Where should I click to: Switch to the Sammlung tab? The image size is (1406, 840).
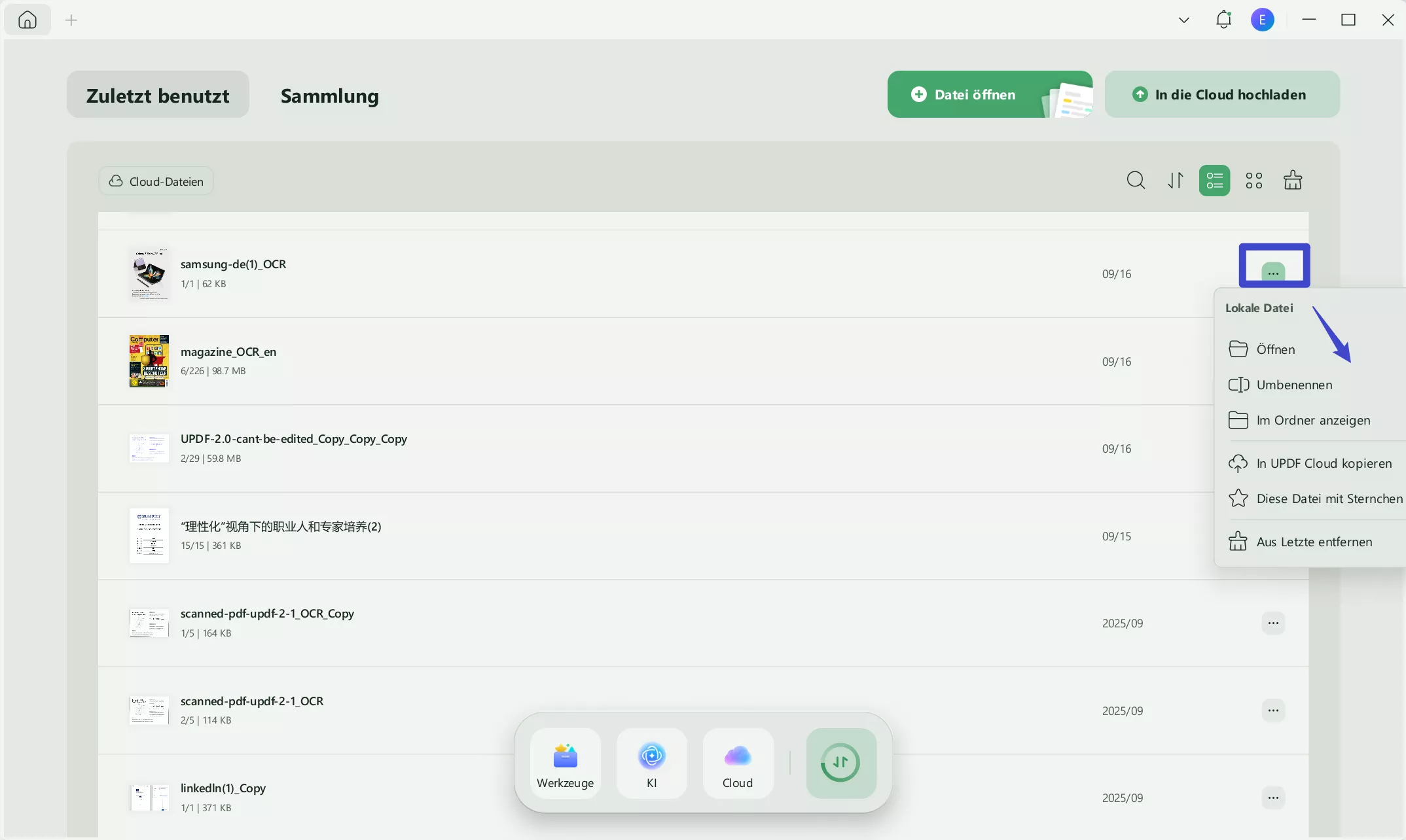point(329,96)
